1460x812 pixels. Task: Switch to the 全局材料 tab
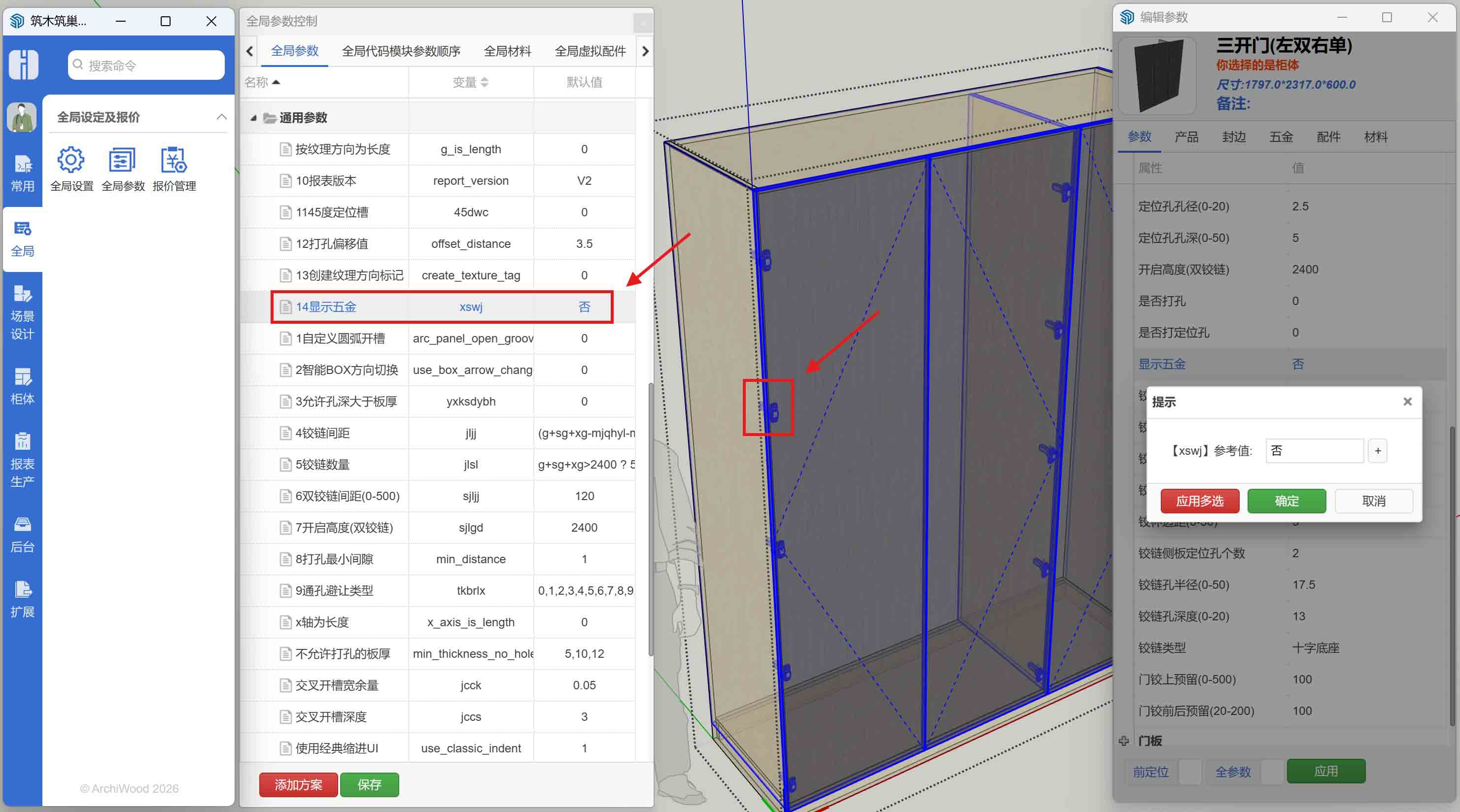pyautogui.click(x=507, y=51)
